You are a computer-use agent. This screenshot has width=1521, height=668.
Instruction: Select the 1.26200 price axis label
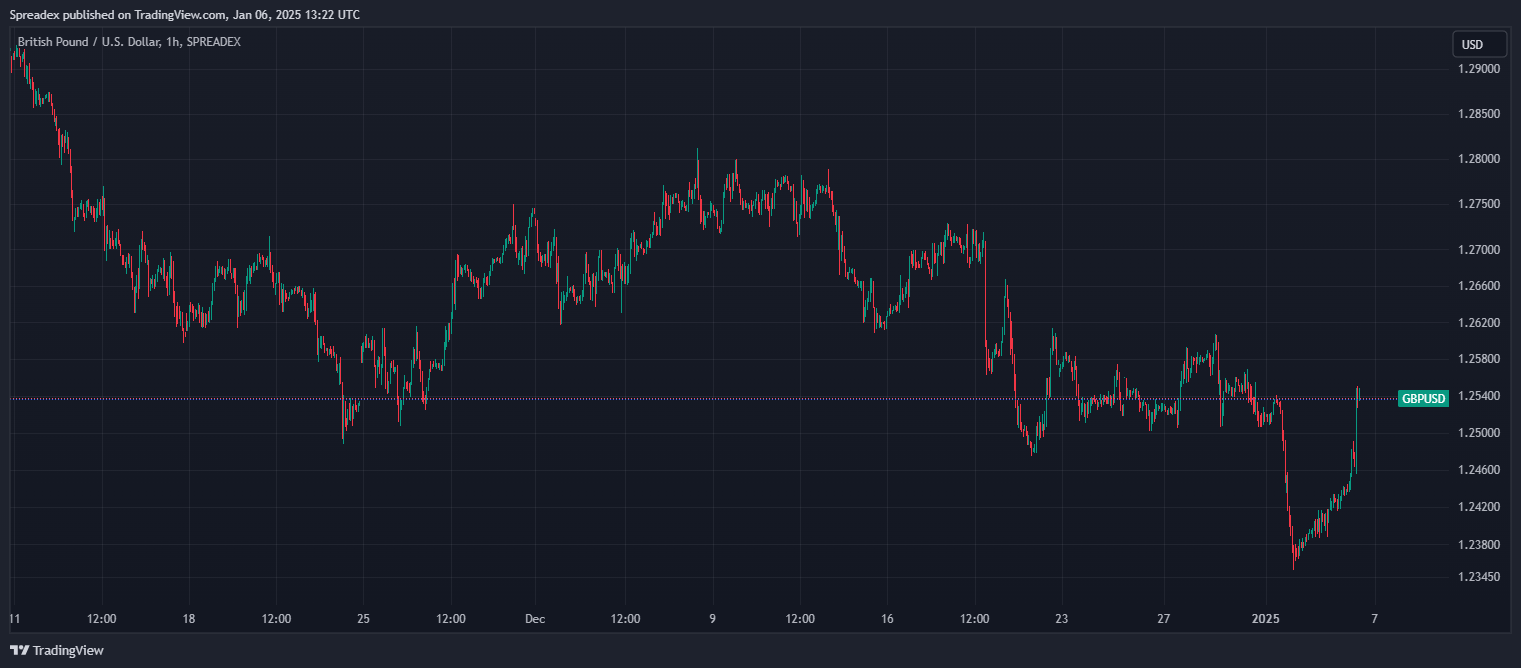point(1479,323)
